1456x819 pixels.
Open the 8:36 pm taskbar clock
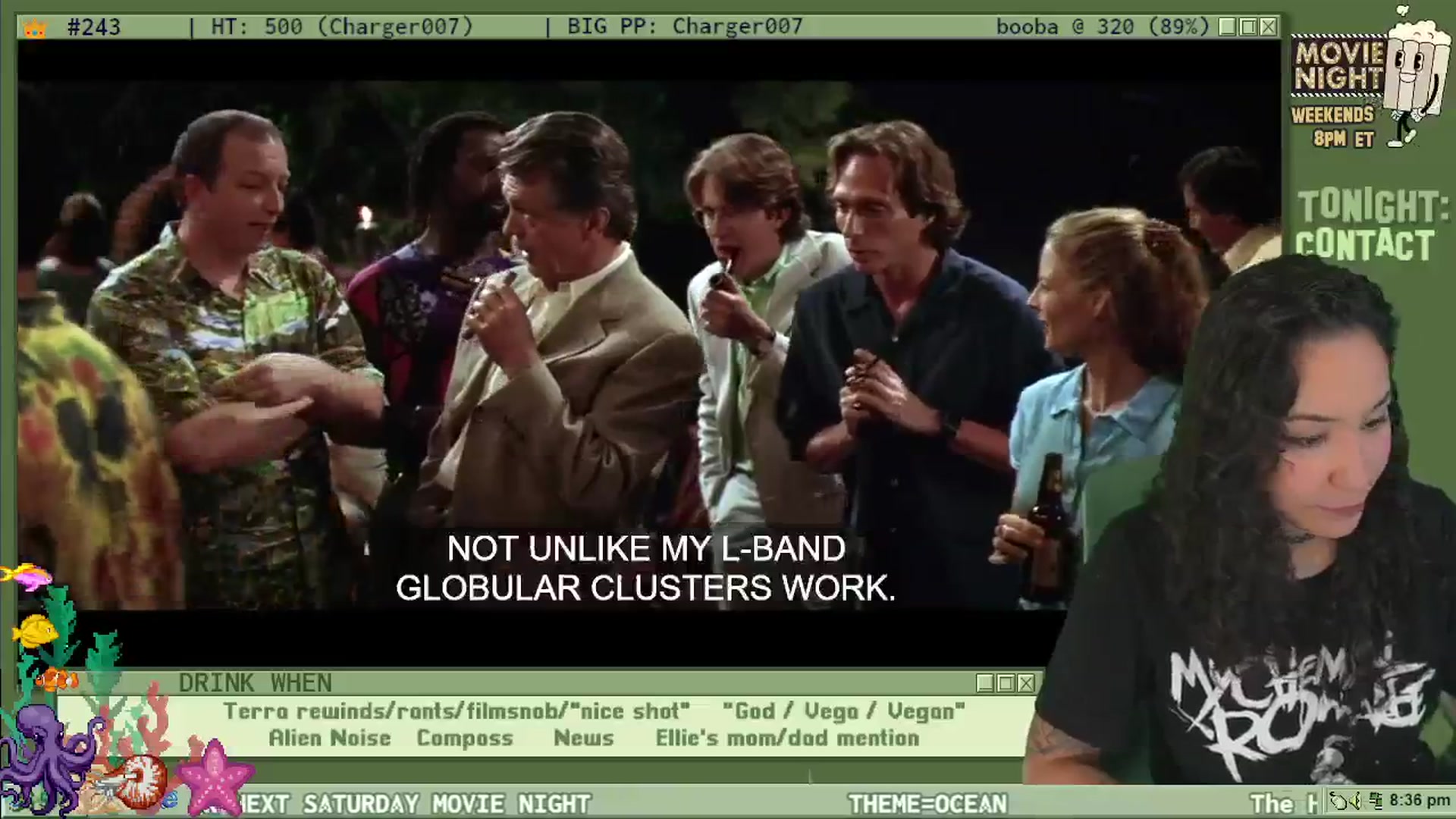pyautogui.click(x=1420, y=801)
